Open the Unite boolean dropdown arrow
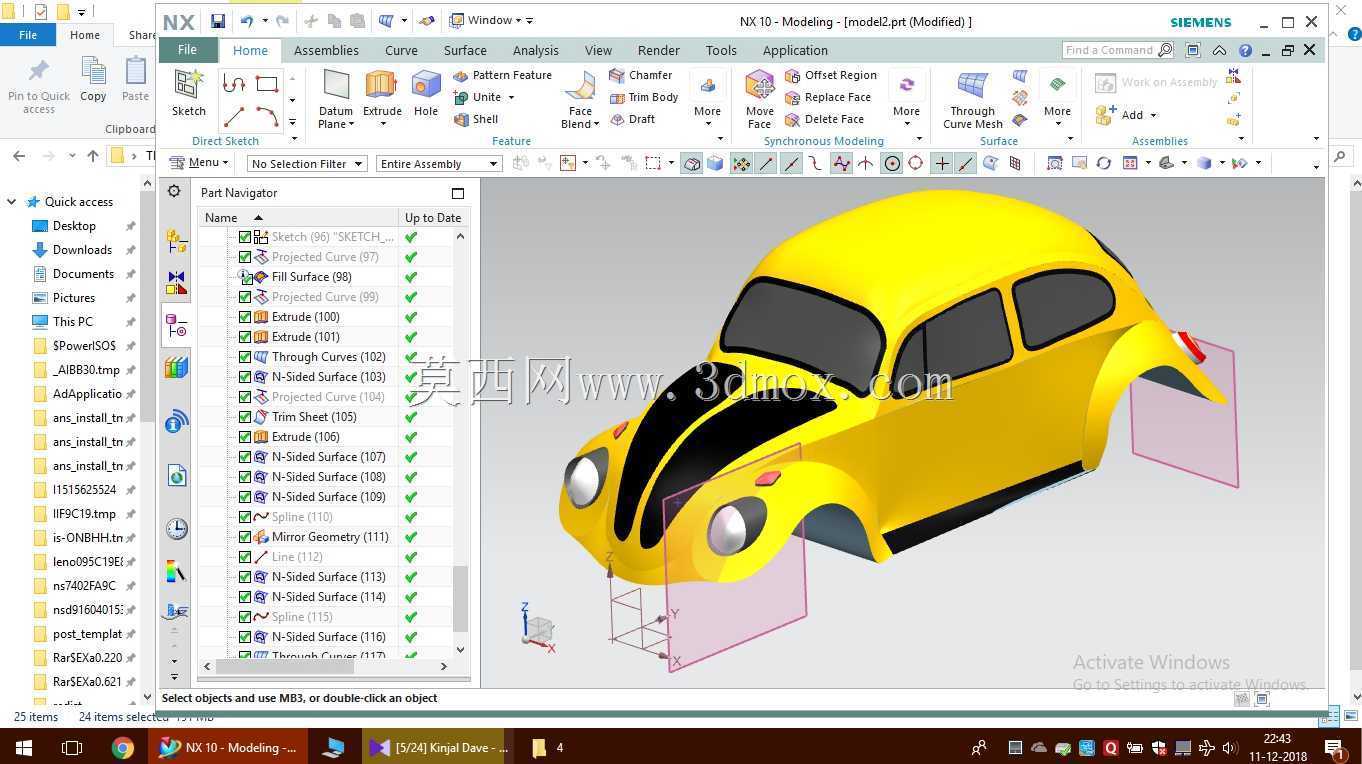Screen dimensions: 1362x764 pos(511,98)
